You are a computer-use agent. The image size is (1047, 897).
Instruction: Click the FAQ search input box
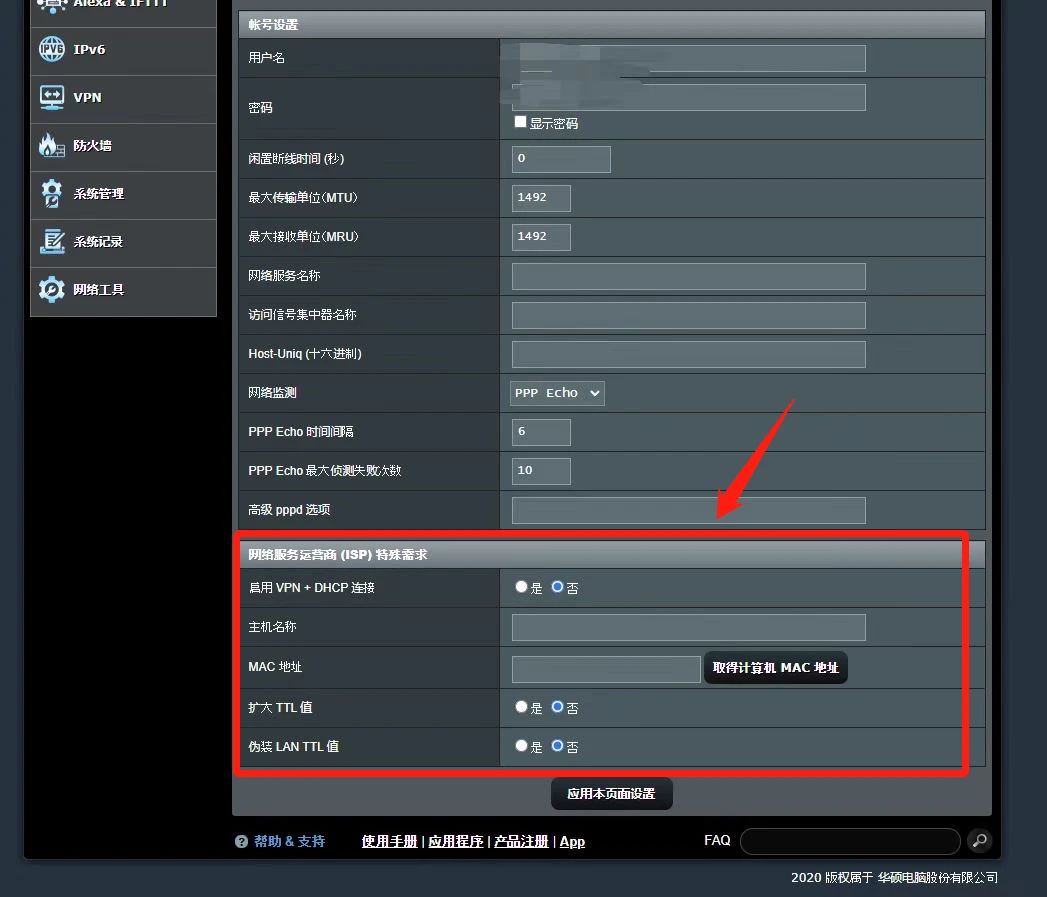(850, 842)
